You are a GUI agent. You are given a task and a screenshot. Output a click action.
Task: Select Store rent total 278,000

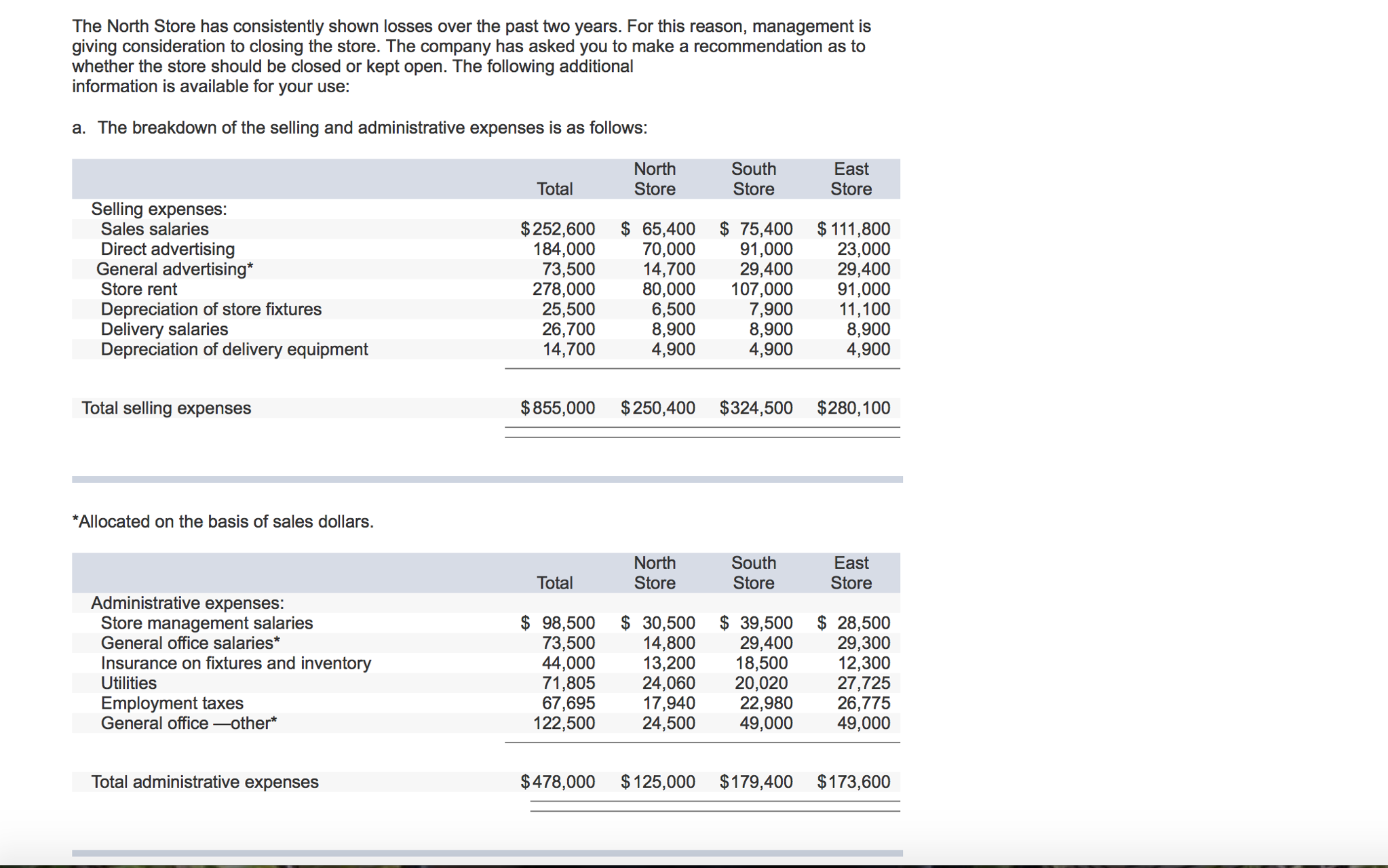click(x=564, y=290)
